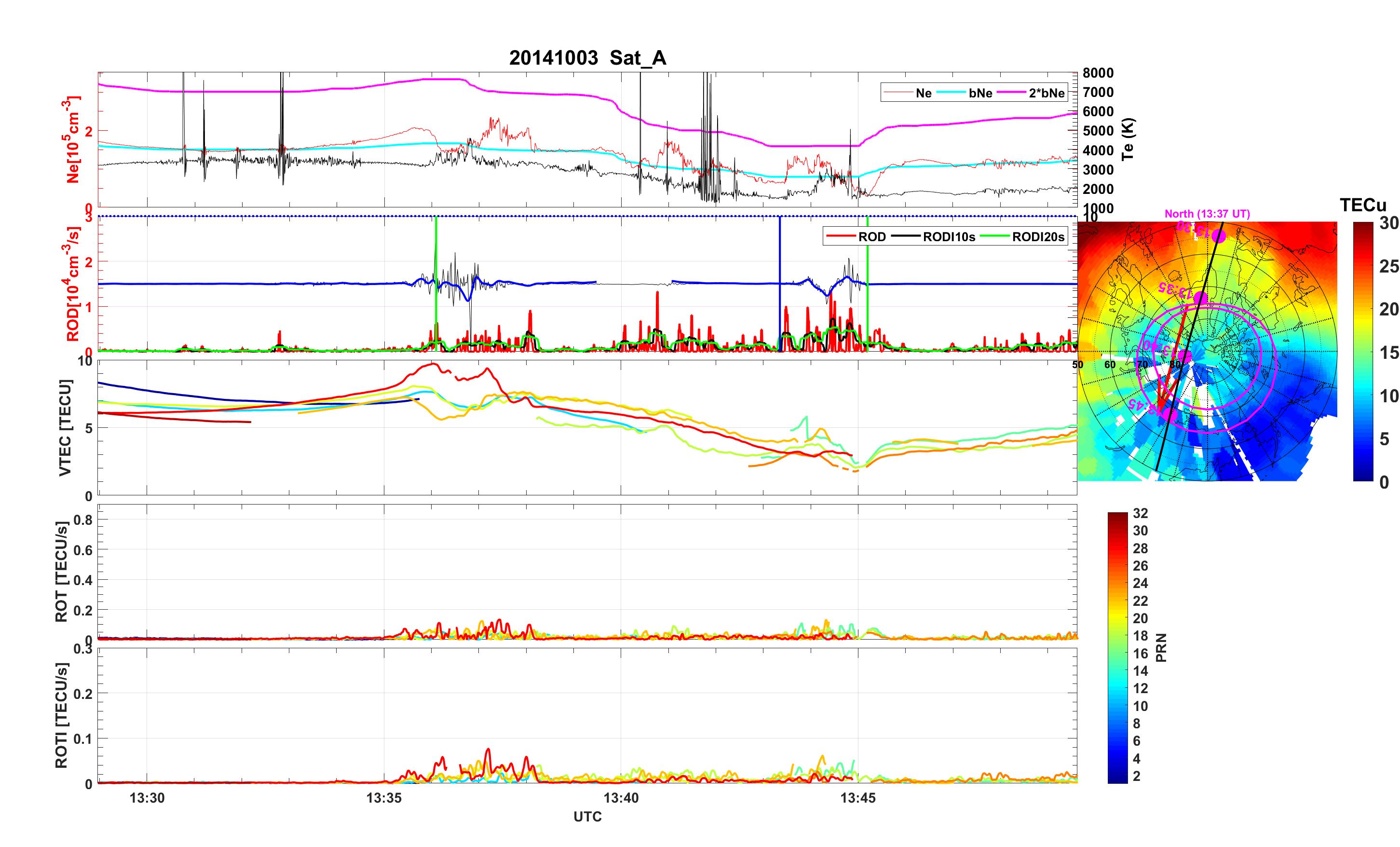
Task: Click the blue vertical line in the ROD panel
Action: 779,256
